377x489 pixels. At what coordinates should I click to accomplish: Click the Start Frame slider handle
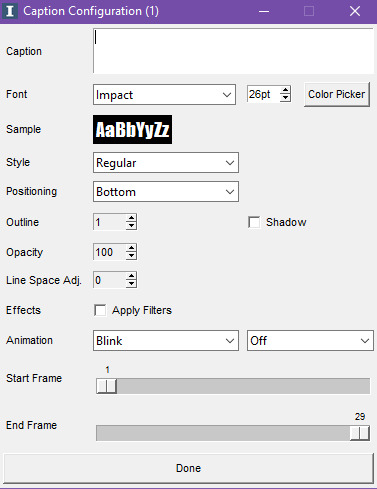106,386
